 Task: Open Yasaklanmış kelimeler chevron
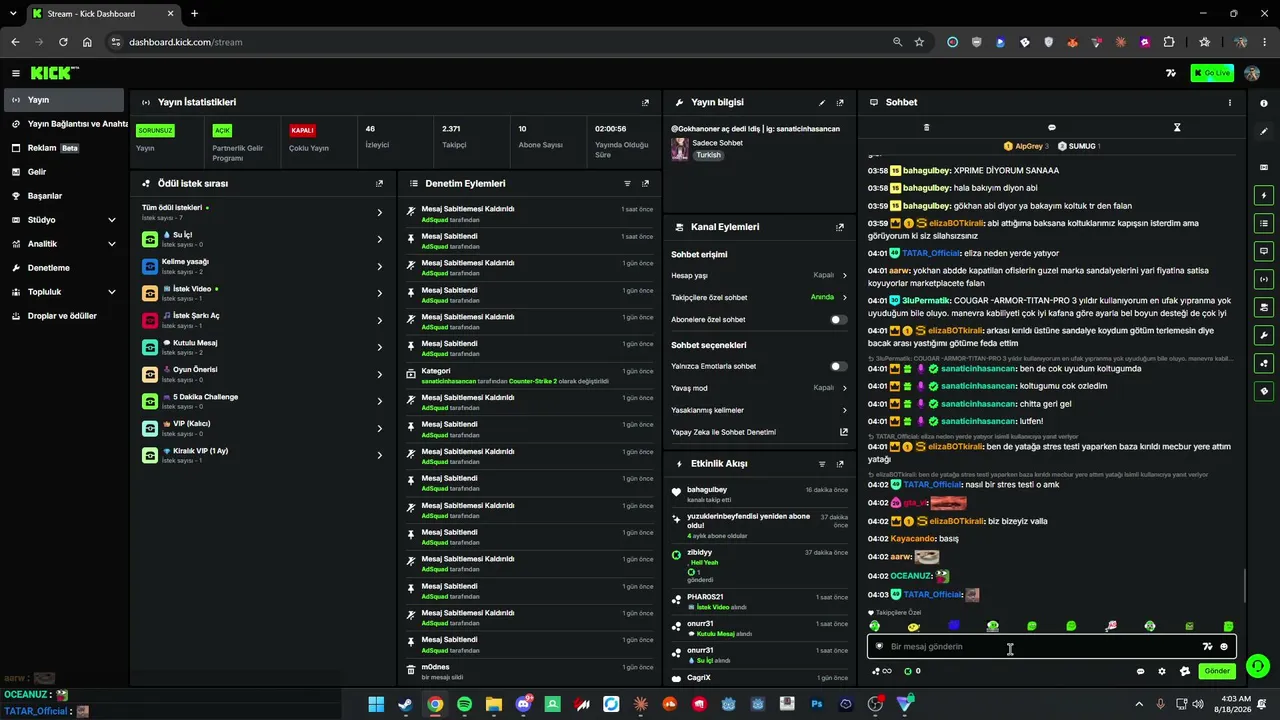pos(845,410)
